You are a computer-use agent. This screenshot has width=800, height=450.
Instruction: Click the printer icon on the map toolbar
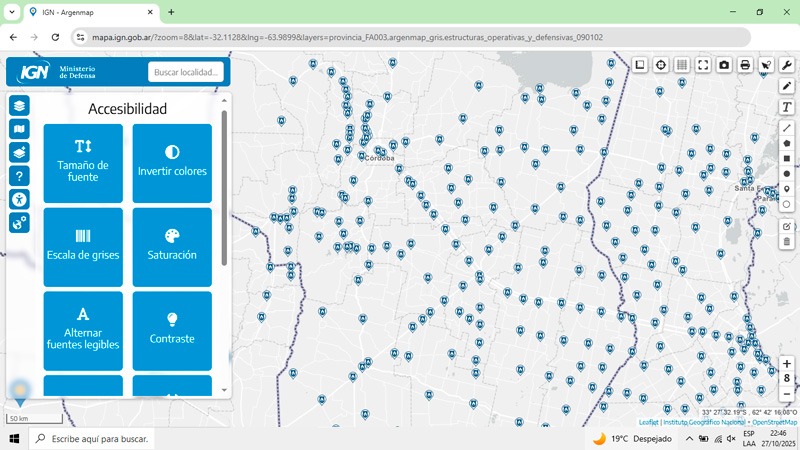pos(745,65)
